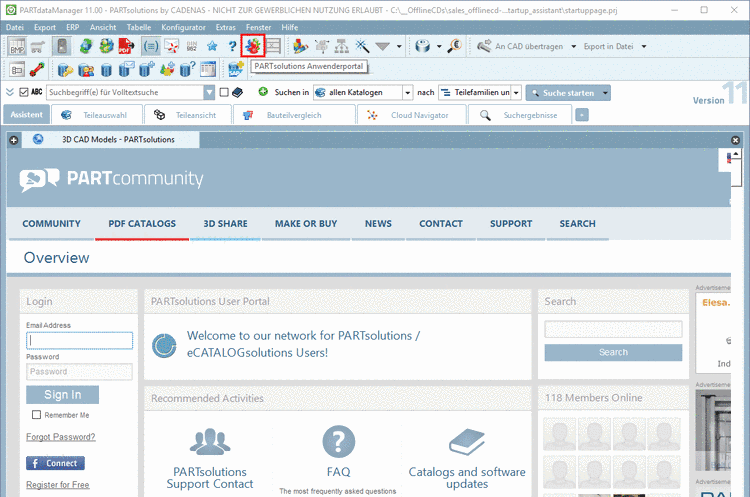Open MAKE OR BUY in site navigation
Image resolution: width=750 pixels, height=497 pixels.
(306, 223)
